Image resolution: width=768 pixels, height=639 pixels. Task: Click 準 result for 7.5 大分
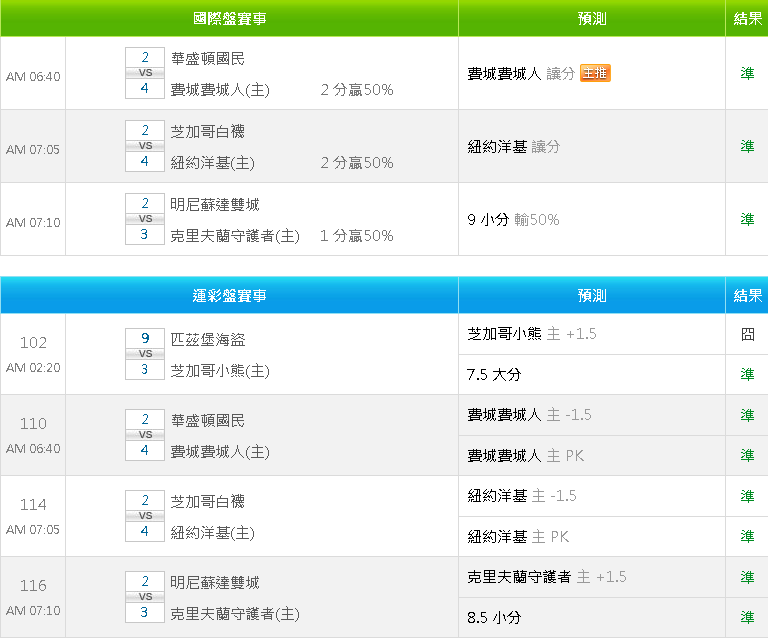747,375
